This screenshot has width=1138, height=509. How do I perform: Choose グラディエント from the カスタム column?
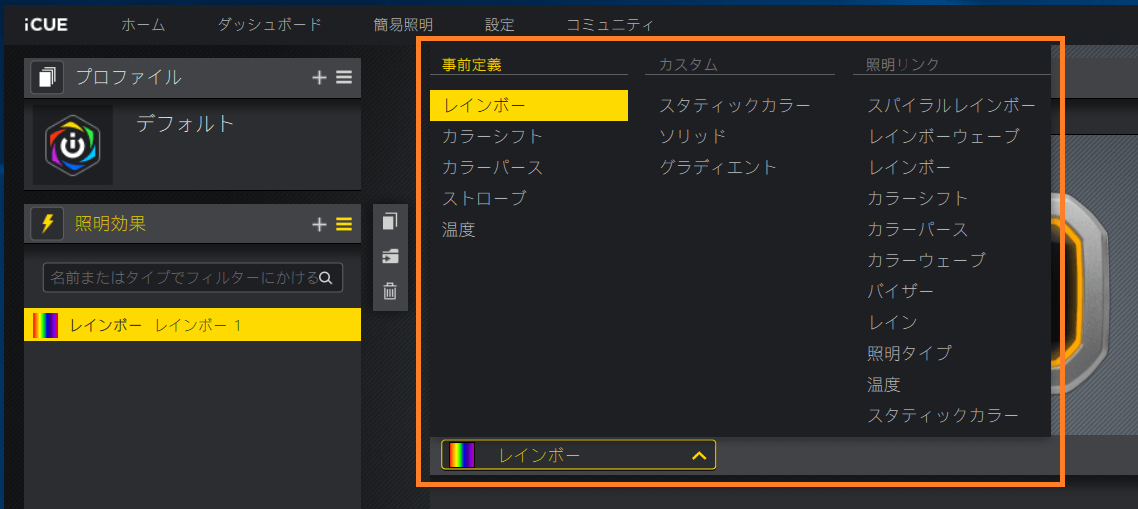tap(717, 167)
